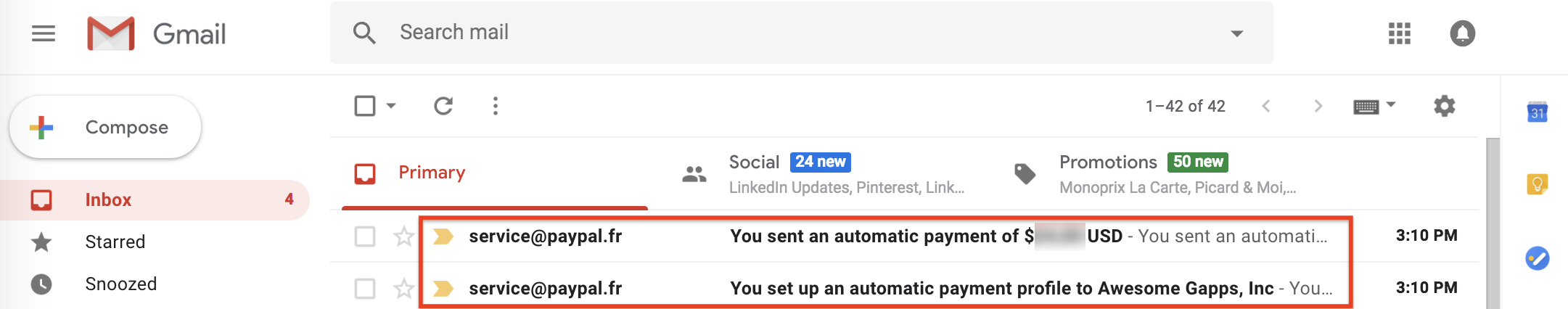This screenshot has width=1568, height=309.
Task: Show search options dropdown arrow
Action: (x=1237, y=33)
